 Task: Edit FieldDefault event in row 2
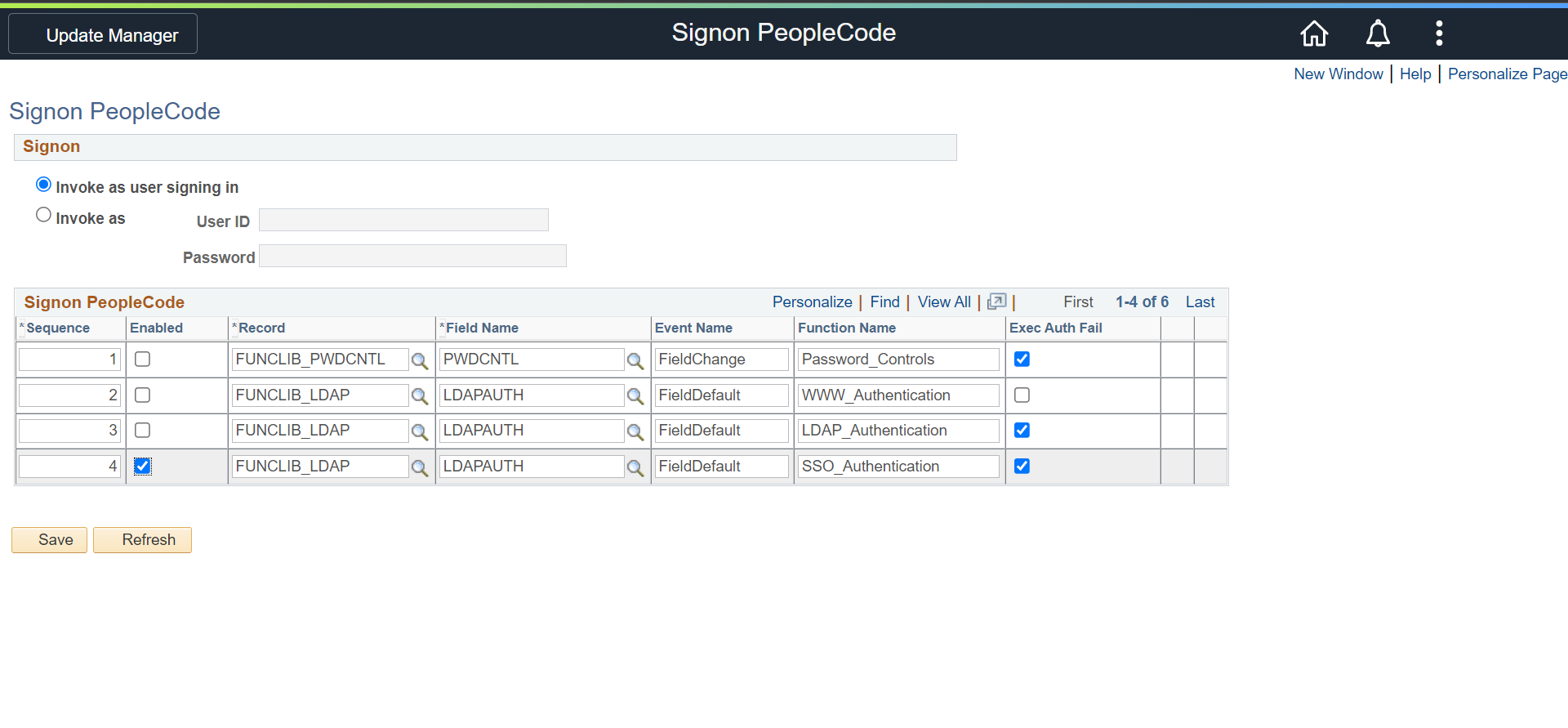pos(722,395)
